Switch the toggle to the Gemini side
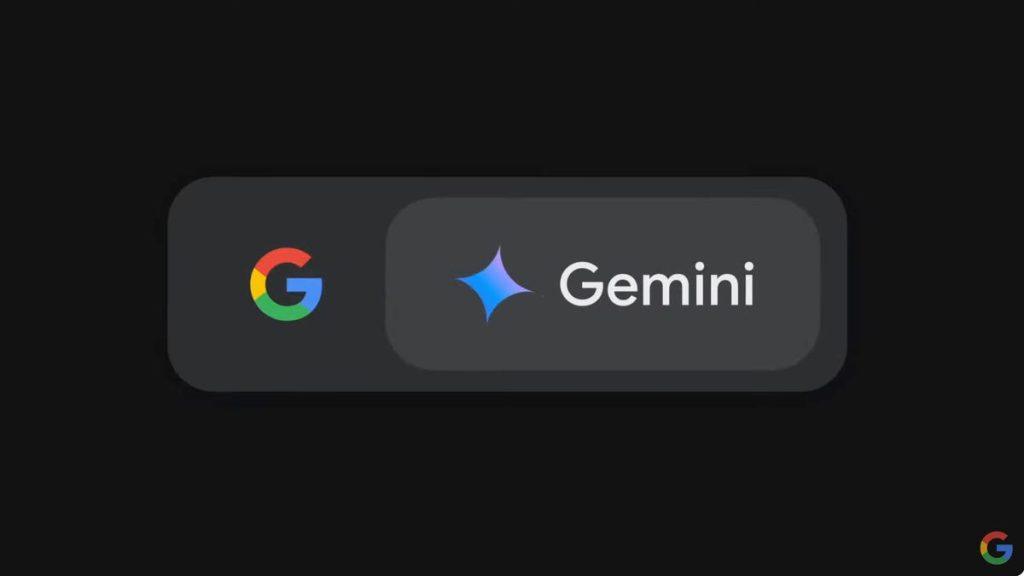Screen dimensions: 1024x576 (x=602, y=284)
